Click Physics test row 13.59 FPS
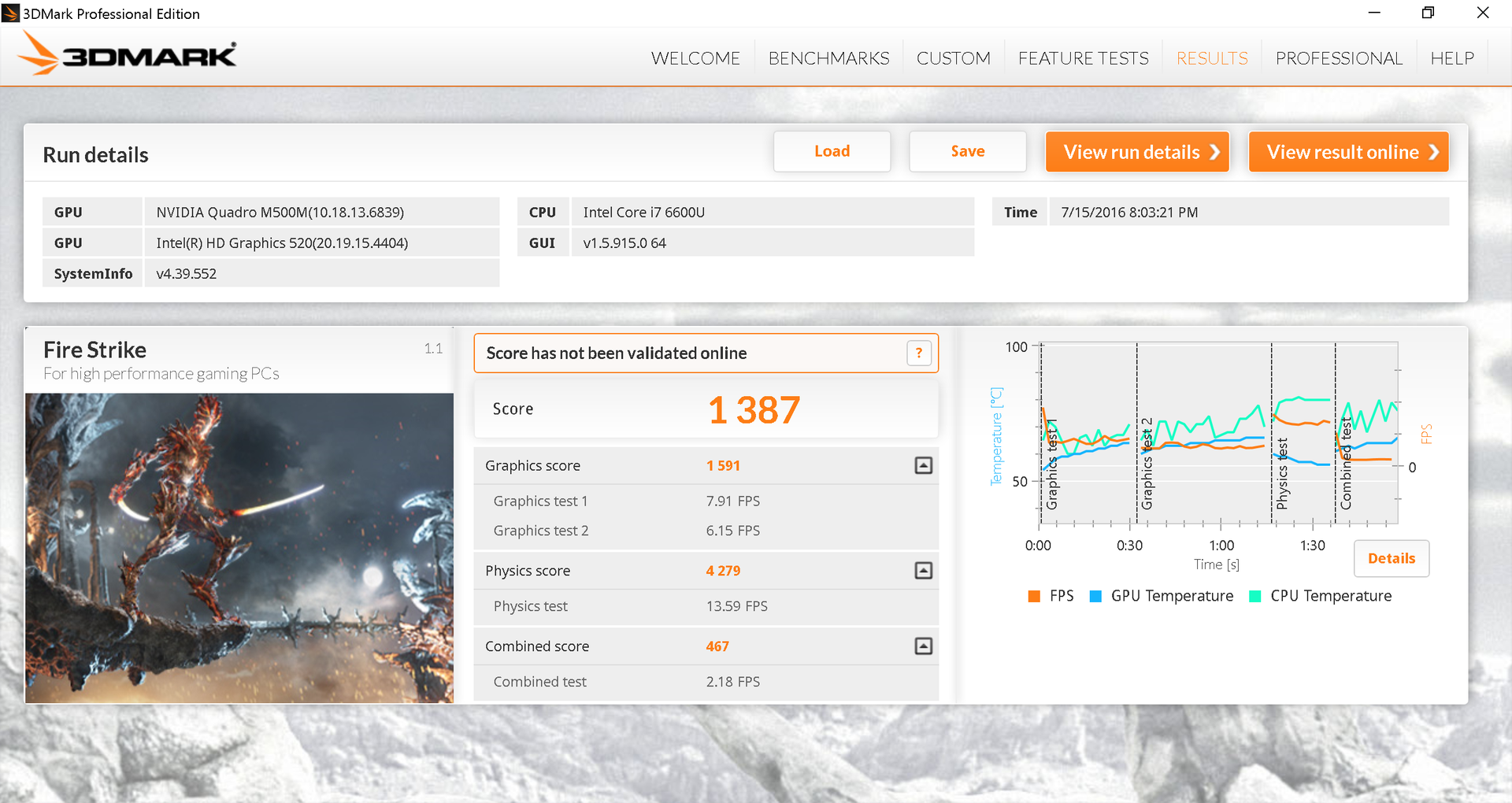Image resolution: width=1512 pixels, height=803 pixels. (x=706, y=606)
